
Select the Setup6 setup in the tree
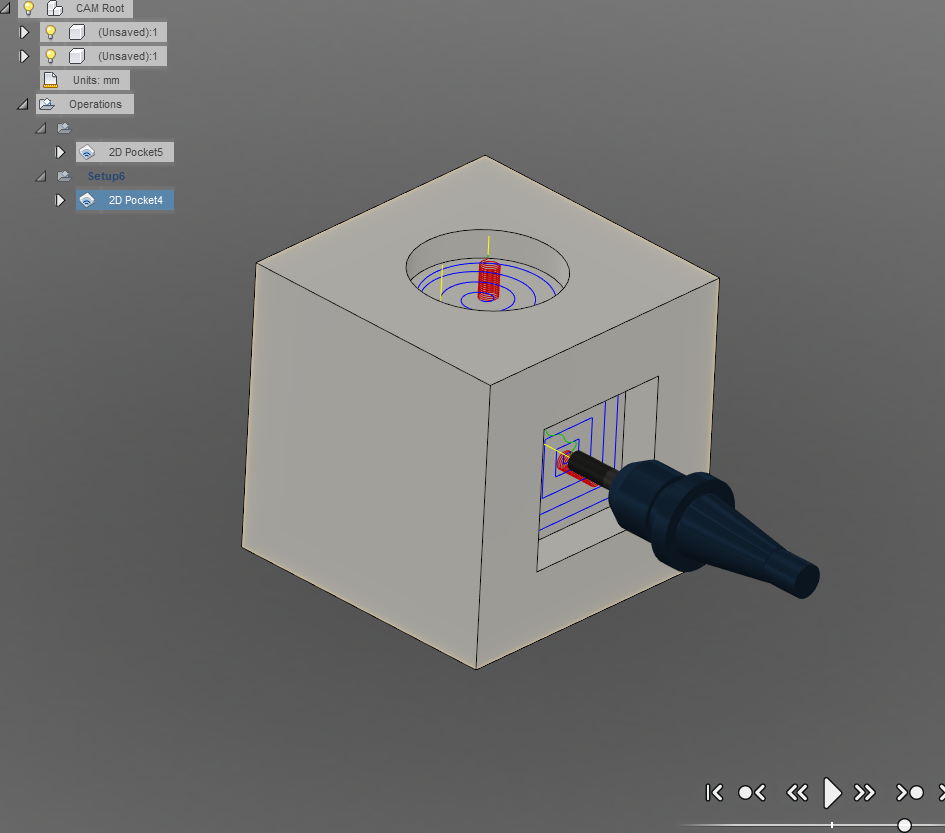105,175
